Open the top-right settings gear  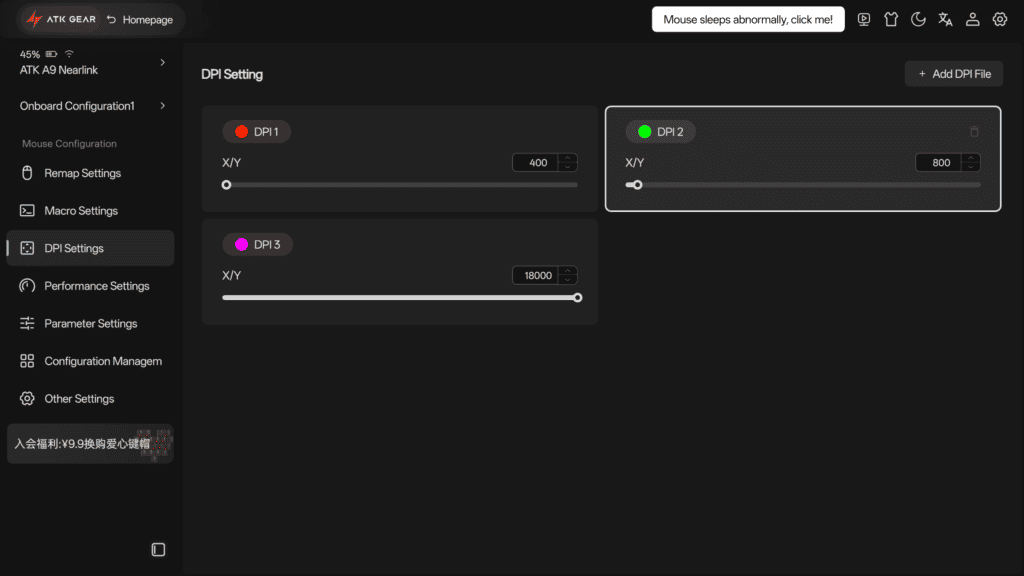coord(1000,20)
